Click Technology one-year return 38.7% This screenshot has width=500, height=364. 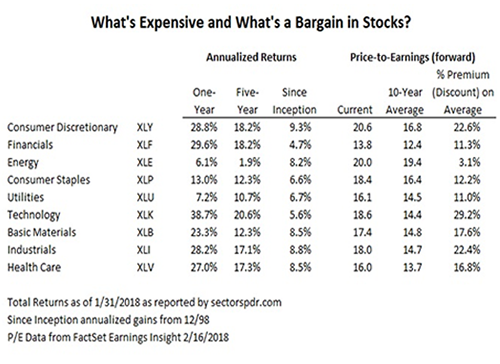204,215
